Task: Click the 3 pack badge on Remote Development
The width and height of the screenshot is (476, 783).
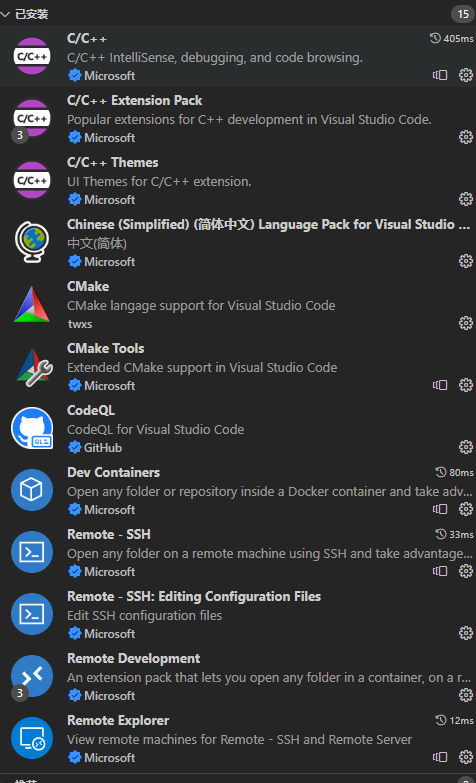Action: tap(19, 693)
